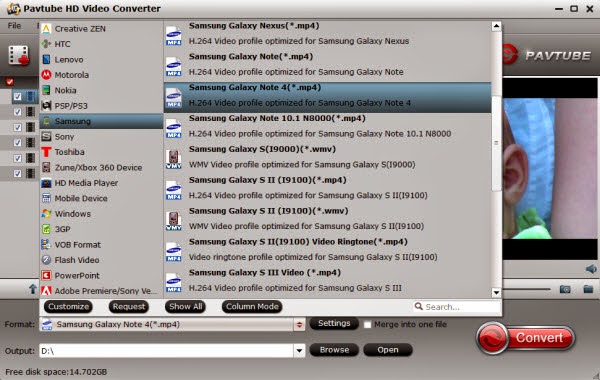The height and width of the screenshot is (380, 600).
Task: Select Galaxy Note 10.1 N8000 profile
Action: coord(328,129)
